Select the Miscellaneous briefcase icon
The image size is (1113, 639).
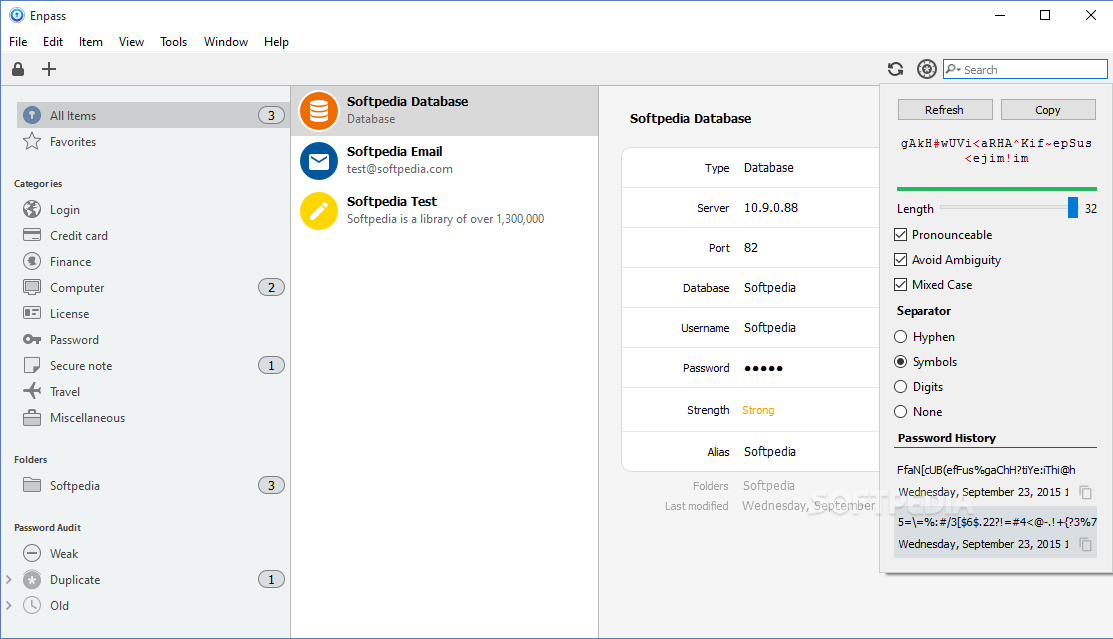(32, 417)
